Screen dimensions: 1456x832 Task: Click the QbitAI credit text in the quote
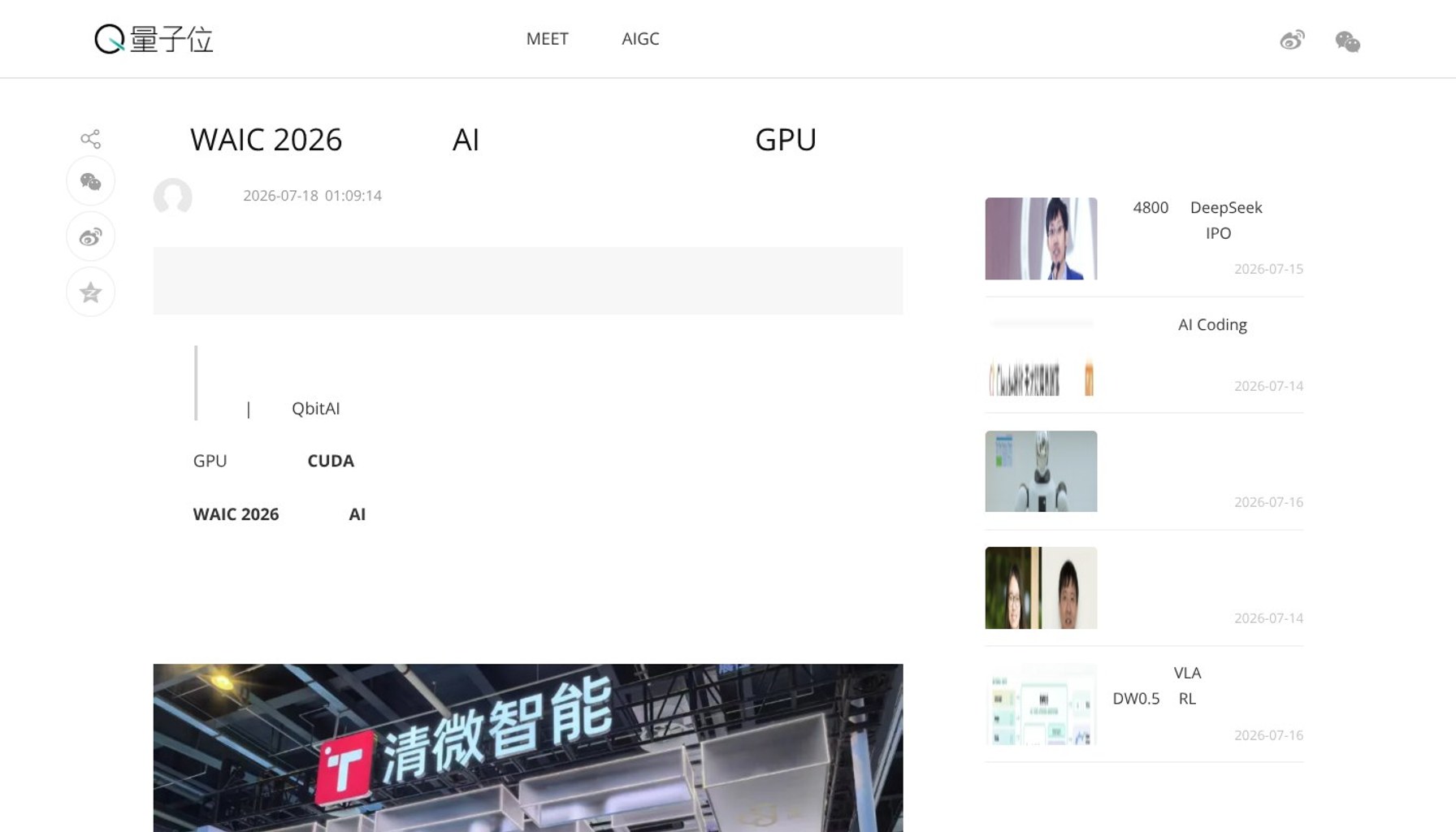tap(315, 409)
